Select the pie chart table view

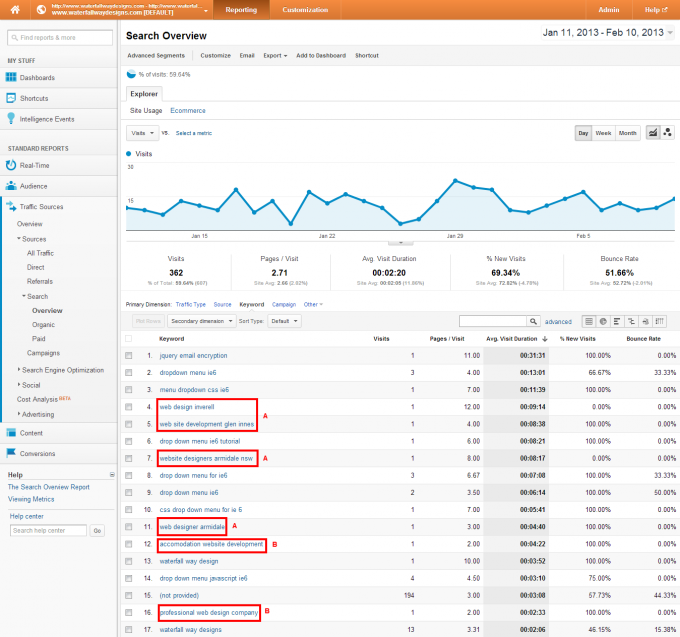click(x=604, y=321)
